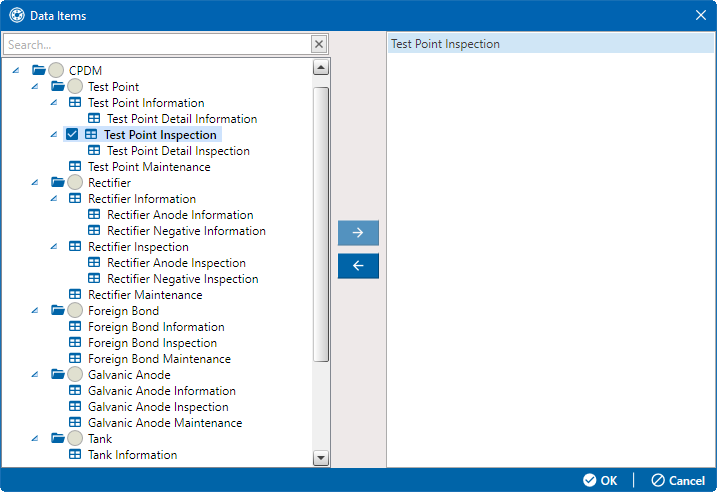The height and width of the screenshot is (492, 717).
Task: Collapse Test Point Information node
Action: click(x=54, y=102)
